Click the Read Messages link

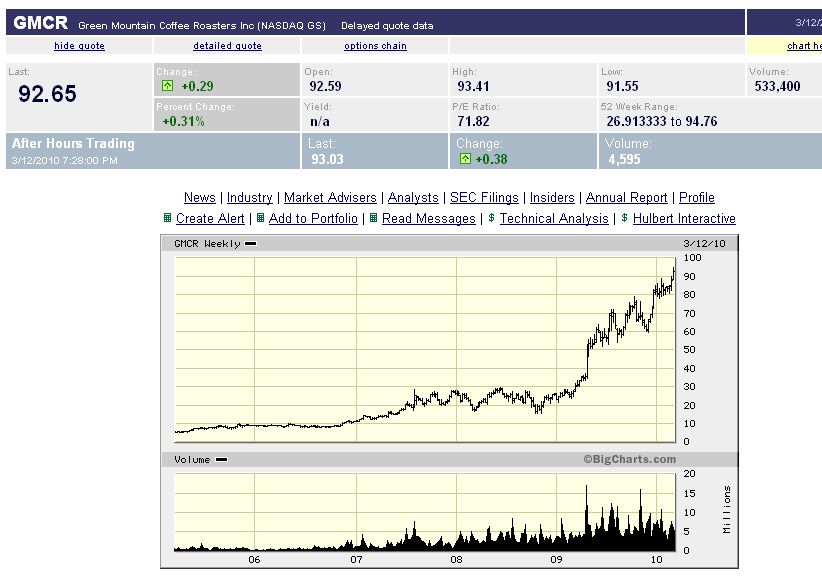(429, 219)
